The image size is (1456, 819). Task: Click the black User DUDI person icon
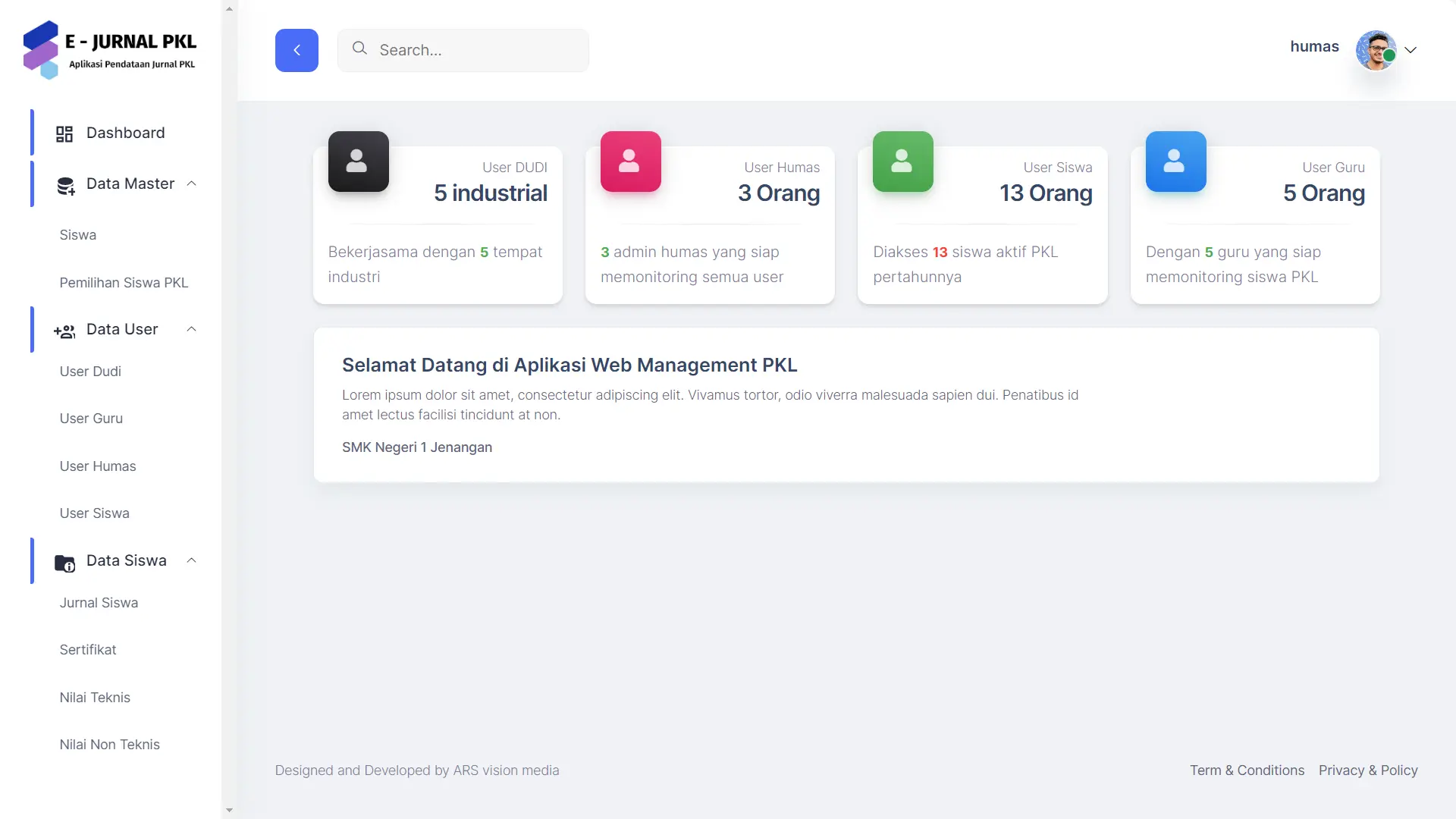358,162
